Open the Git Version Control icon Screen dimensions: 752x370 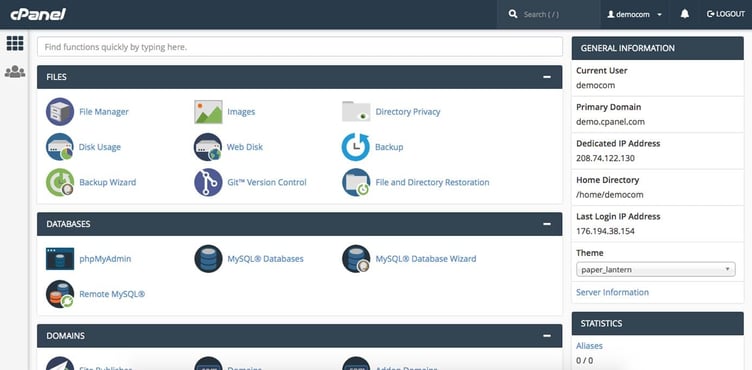(x=208, y=182)
